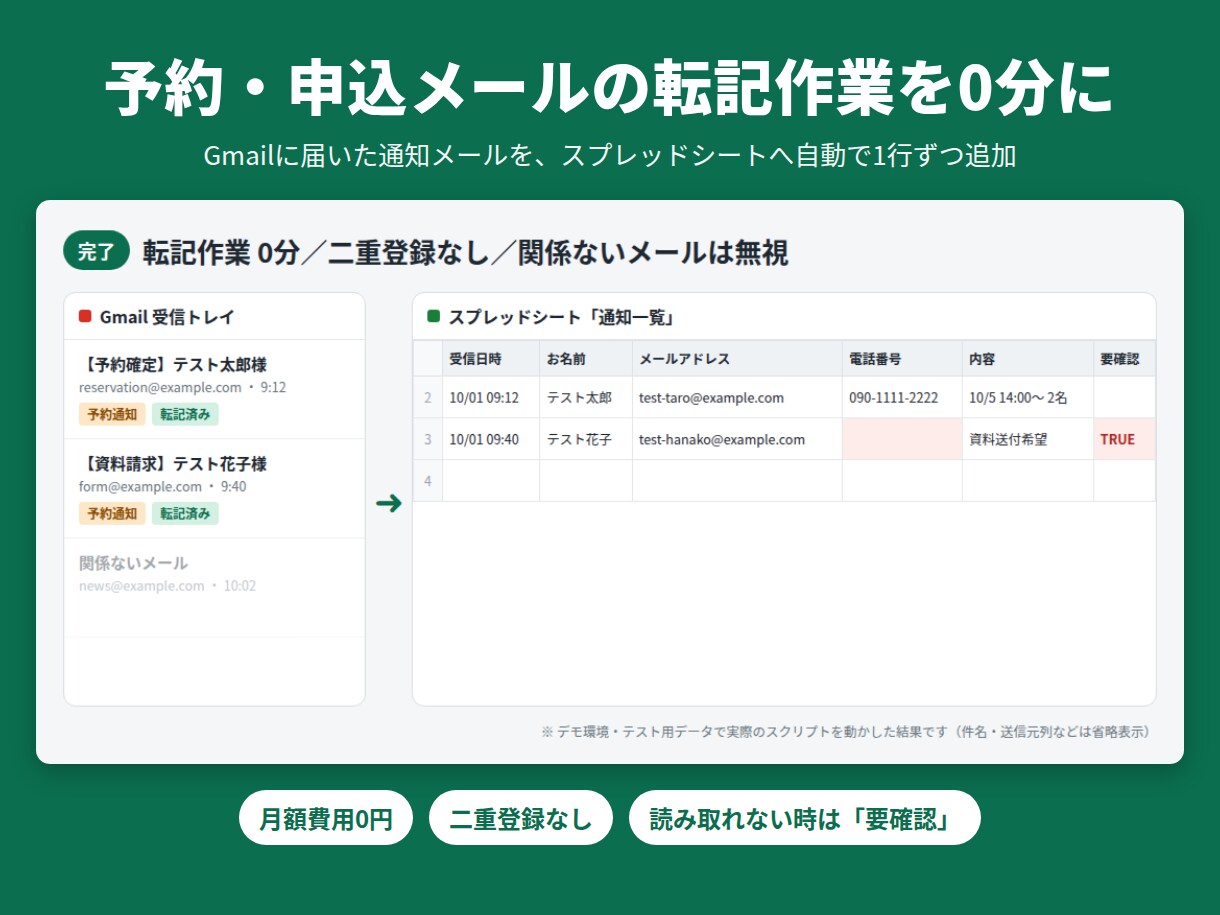Click cell test-taro@example.com
Image resolution: width=1220 pixels, height=915 pixels.
(737, 397)
